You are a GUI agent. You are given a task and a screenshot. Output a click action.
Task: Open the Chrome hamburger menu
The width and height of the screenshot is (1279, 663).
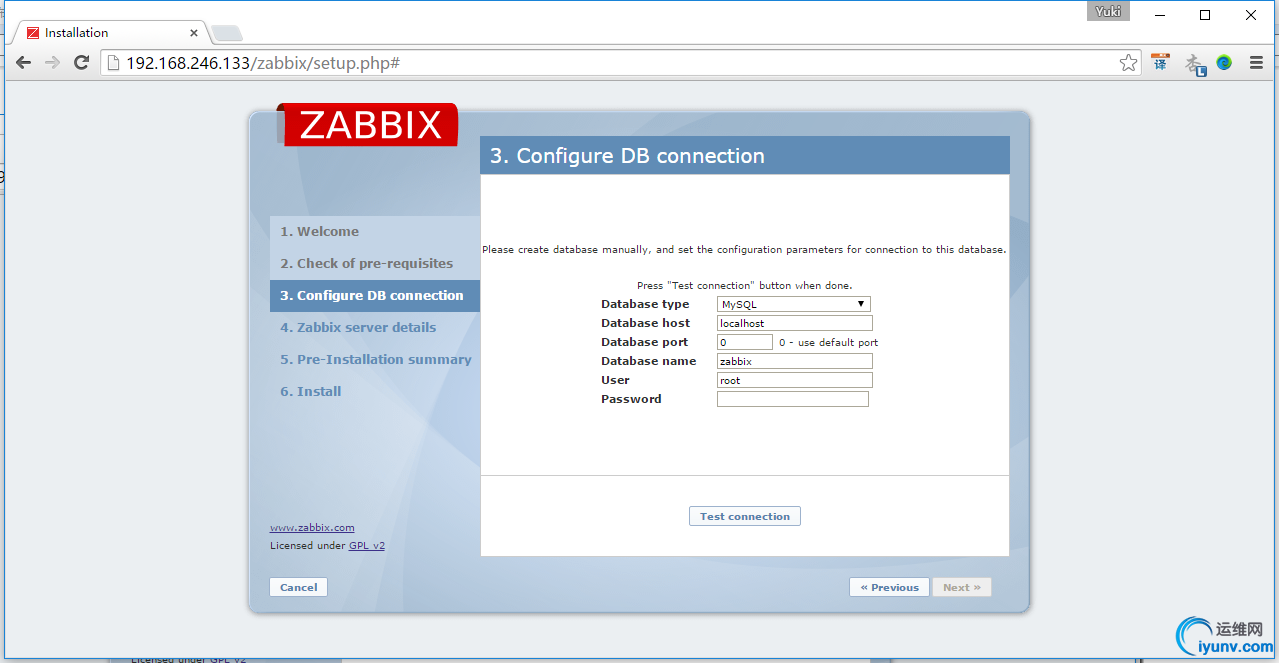point(1256,62)
